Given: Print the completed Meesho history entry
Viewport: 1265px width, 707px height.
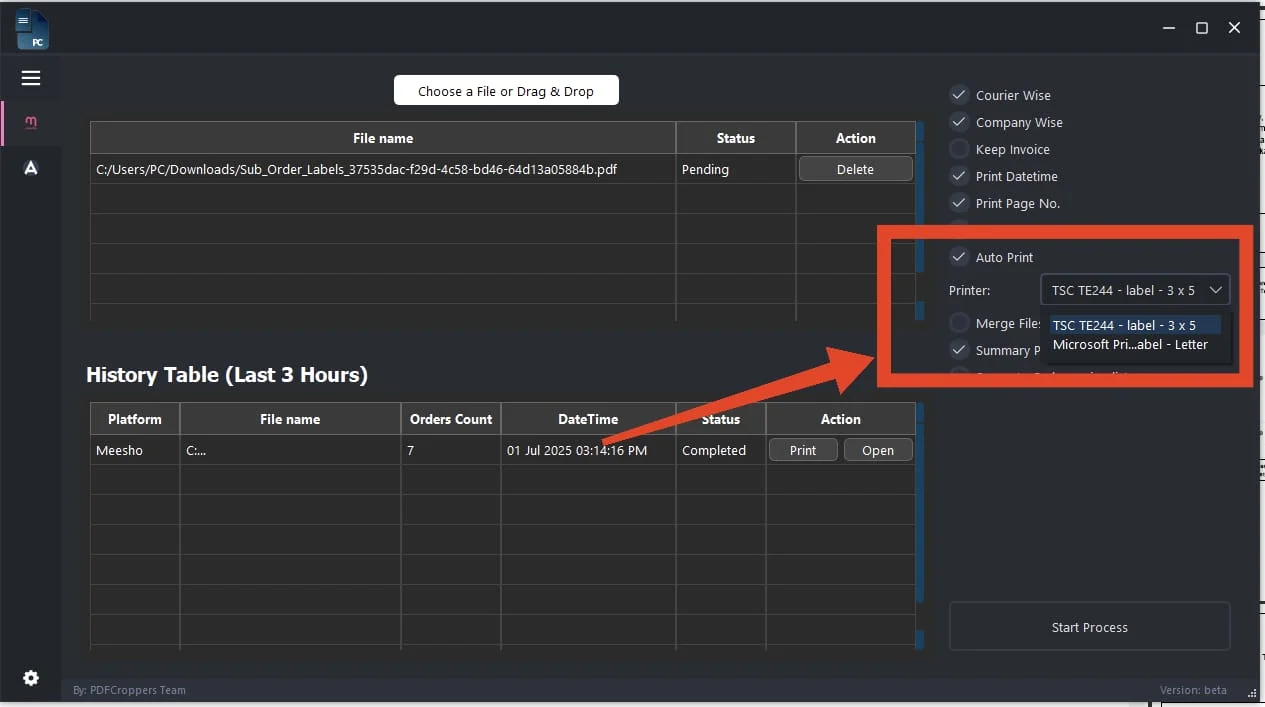Looking at the screenshot, I should click(x=802, y=450).
